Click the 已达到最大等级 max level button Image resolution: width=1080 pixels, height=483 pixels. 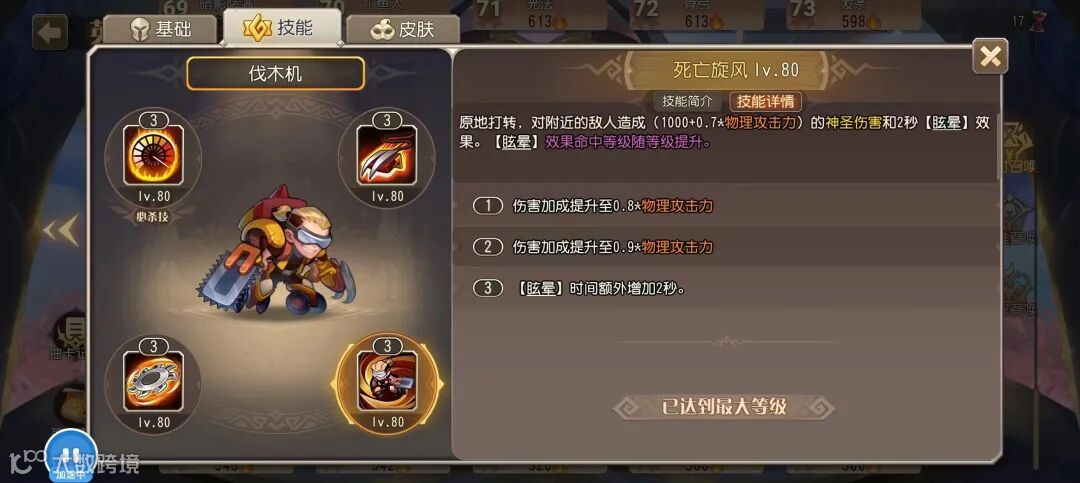[x=724, y=407]
